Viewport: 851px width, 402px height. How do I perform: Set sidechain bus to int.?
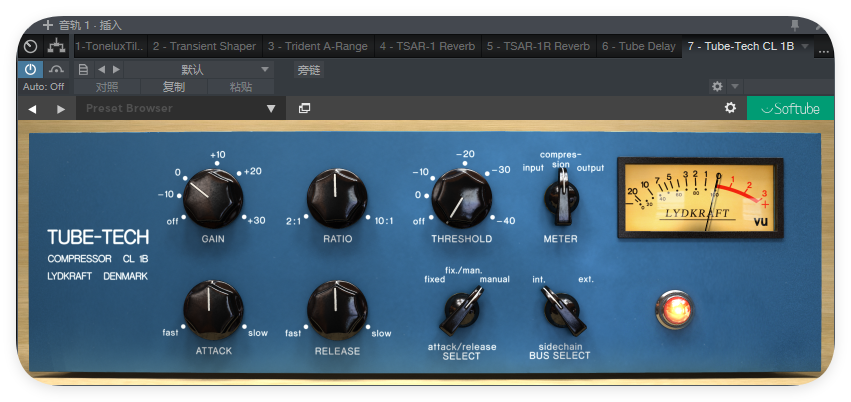tap(538, 279)
